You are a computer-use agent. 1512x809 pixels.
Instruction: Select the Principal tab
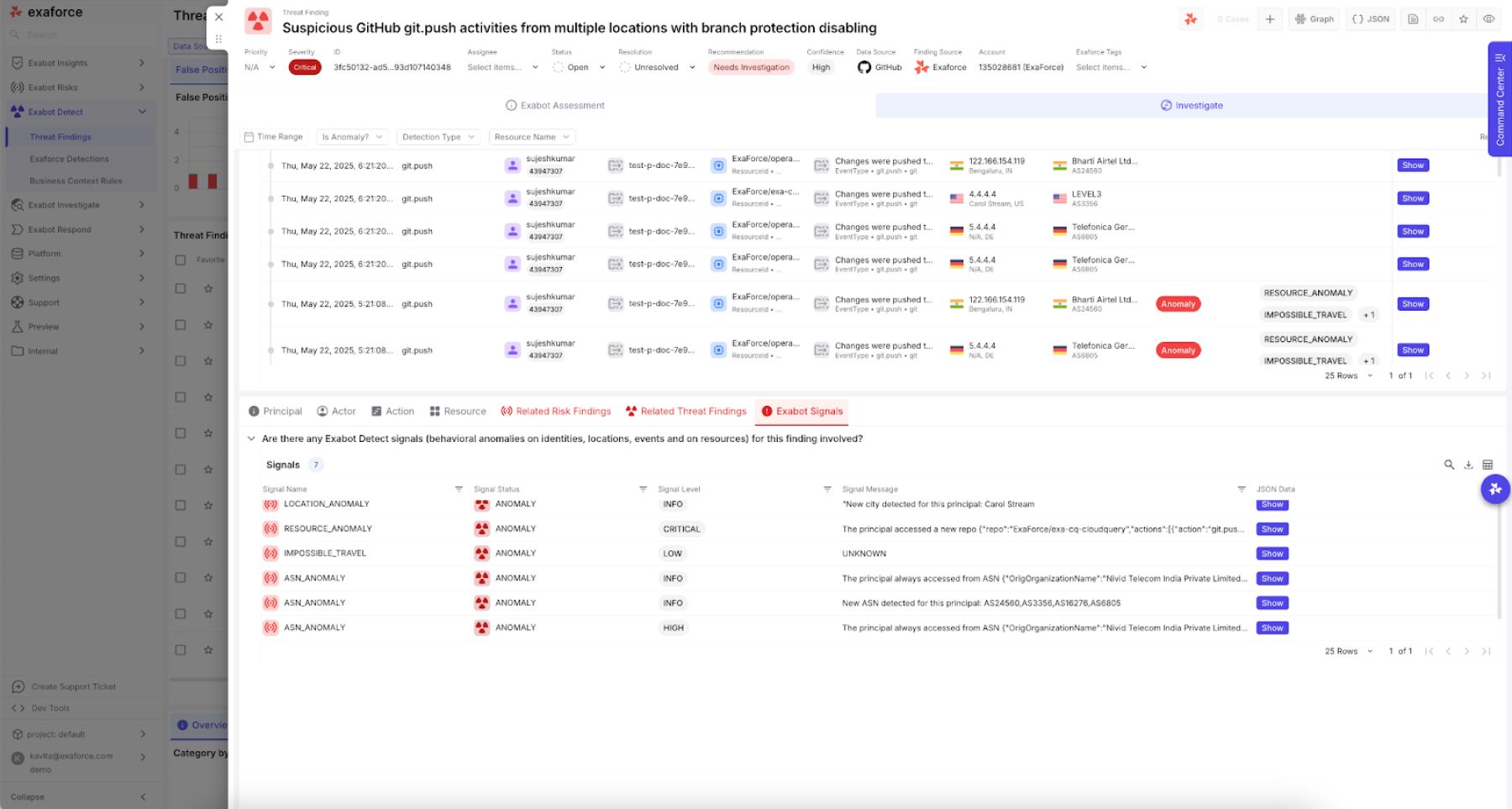point(275,411)
